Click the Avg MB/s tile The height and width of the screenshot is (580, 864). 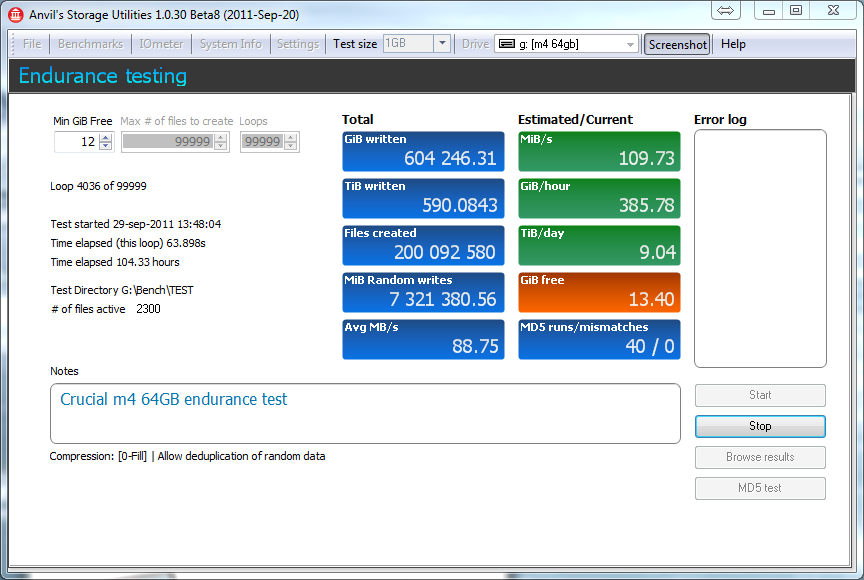(x=423, y=339)
